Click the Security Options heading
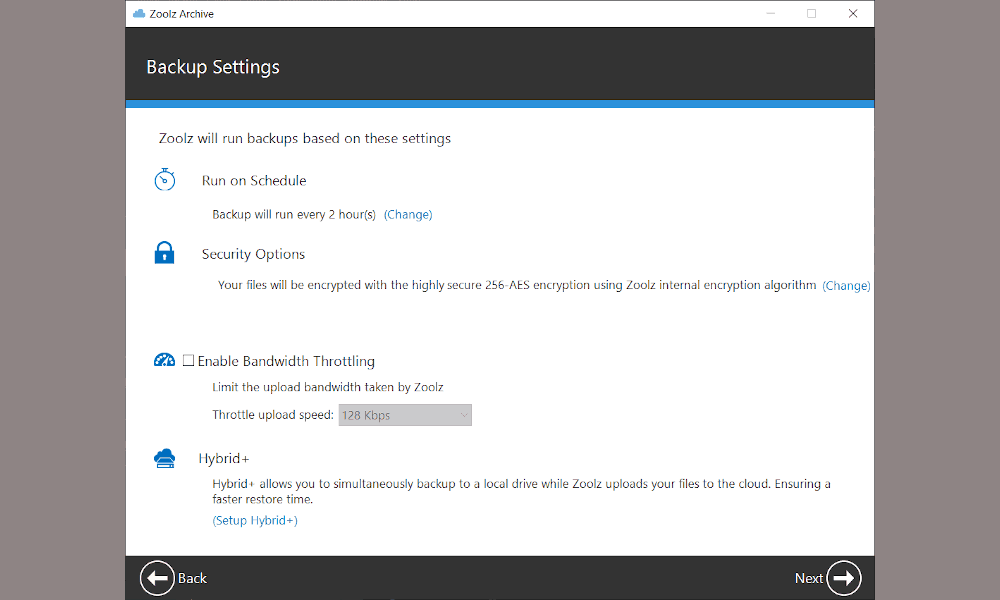The height and width of the screenshot is (600, 1000). 253,254
